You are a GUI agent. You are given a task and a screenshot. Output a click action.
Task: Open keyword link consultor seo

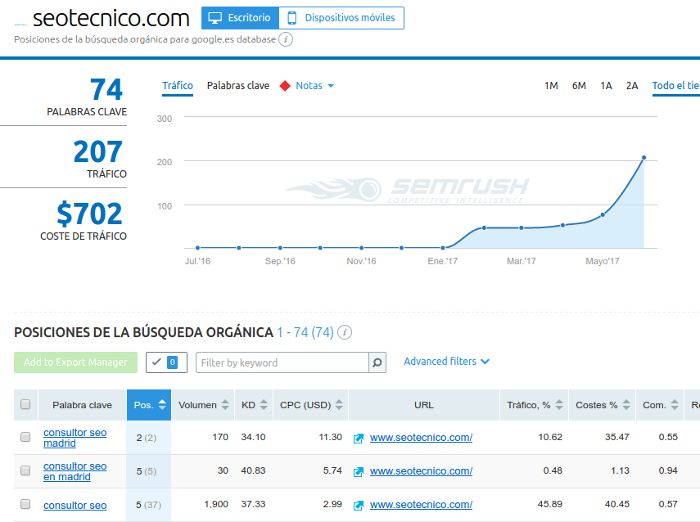point(75,505)
